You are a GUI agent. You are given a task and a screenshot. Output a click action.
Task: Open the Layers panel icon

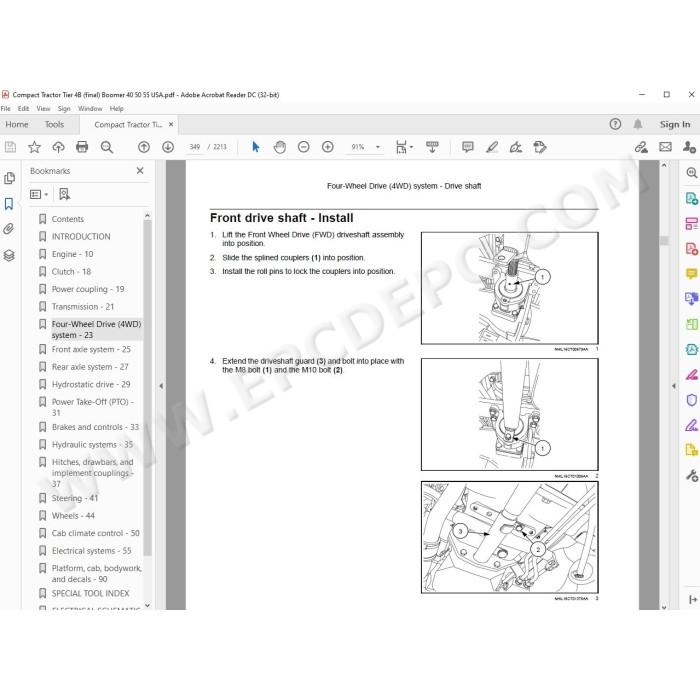[x=9, y=255]
